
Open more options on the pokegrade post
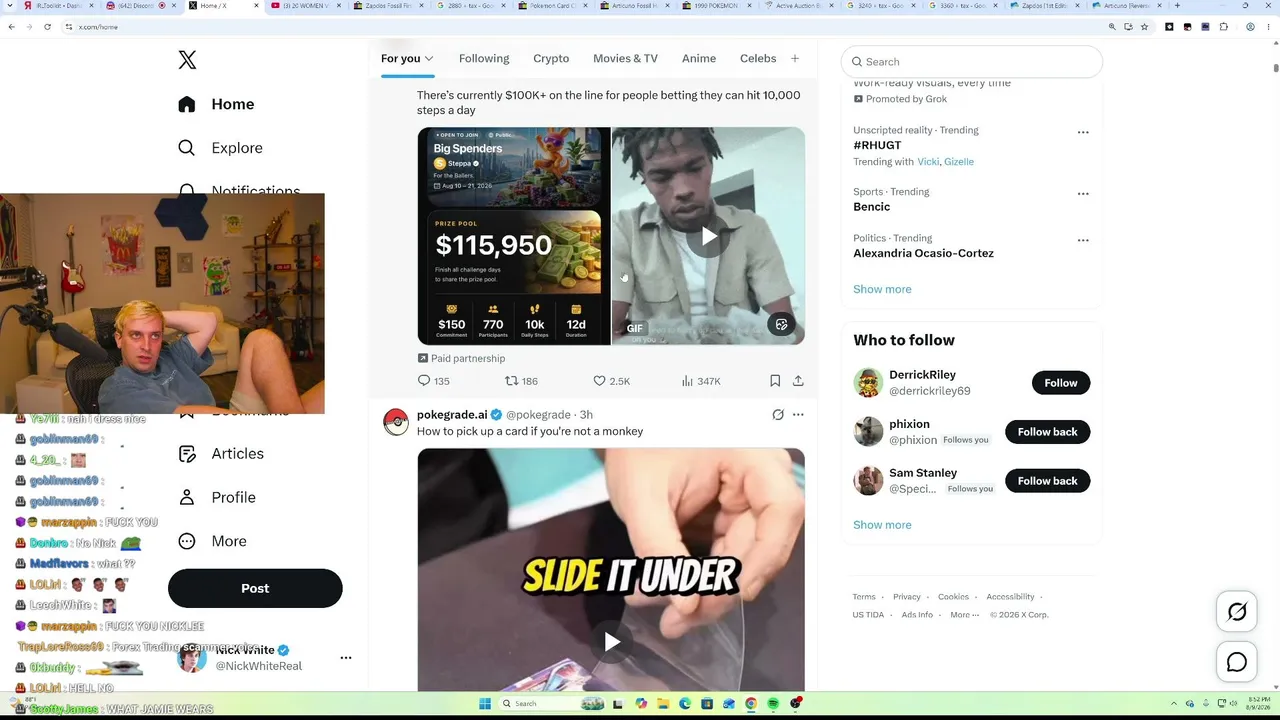coord(798,415)
